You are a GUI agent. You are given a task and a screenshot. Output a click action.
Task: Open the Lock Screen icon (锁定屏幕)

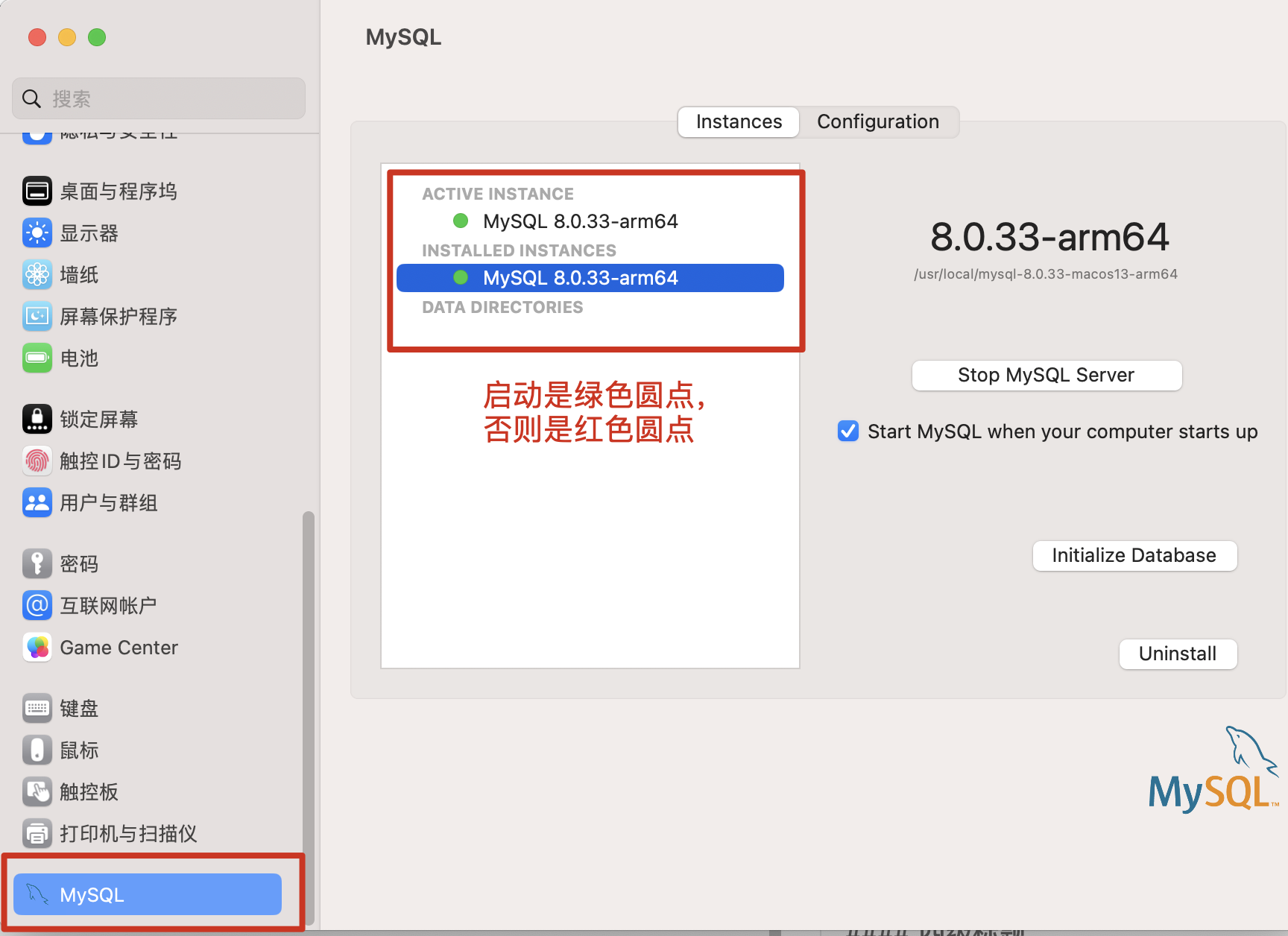click(x=37, y=420)
